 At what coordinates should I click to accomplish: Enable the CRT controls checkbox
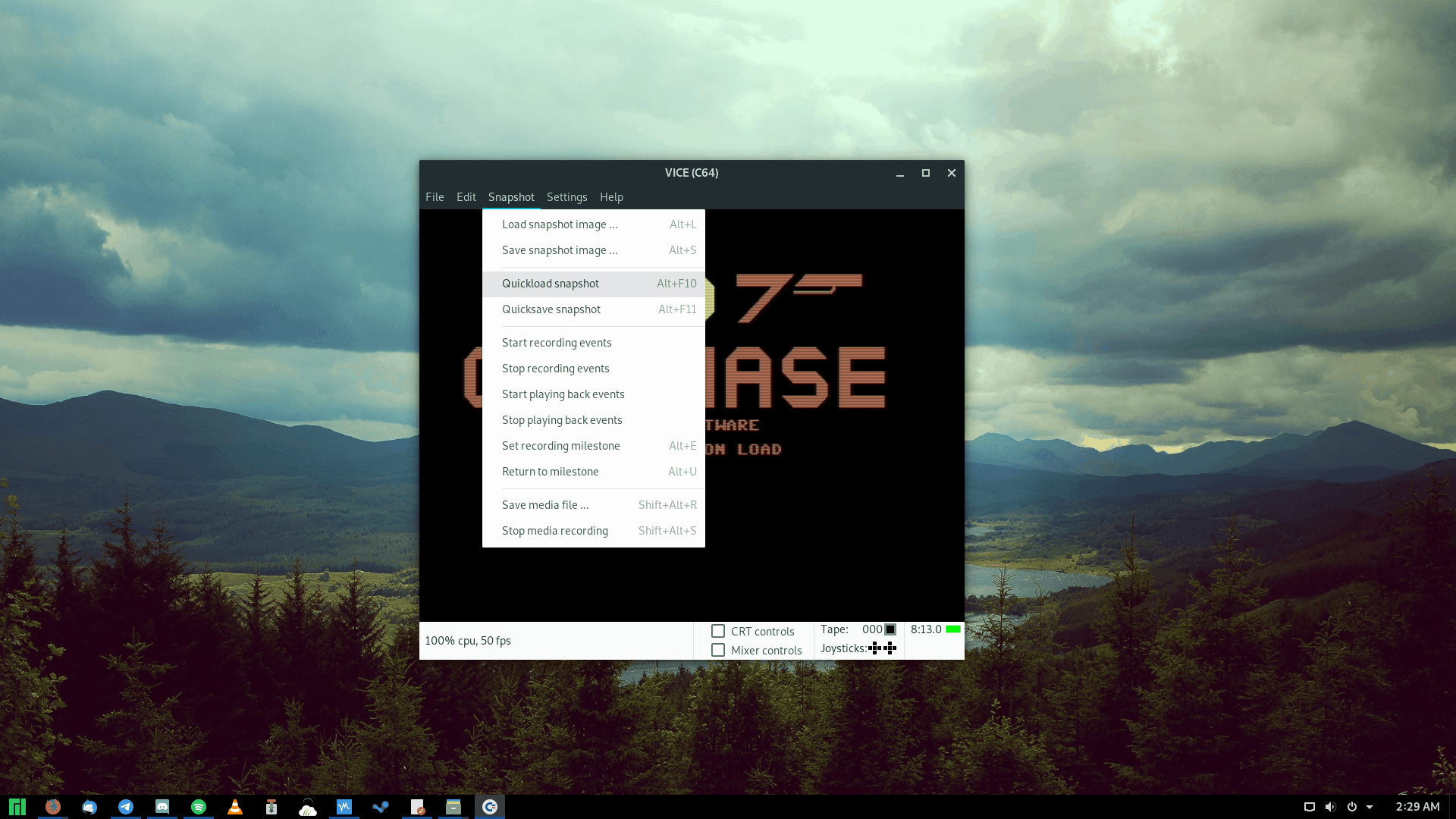click(x=718, y=631)
